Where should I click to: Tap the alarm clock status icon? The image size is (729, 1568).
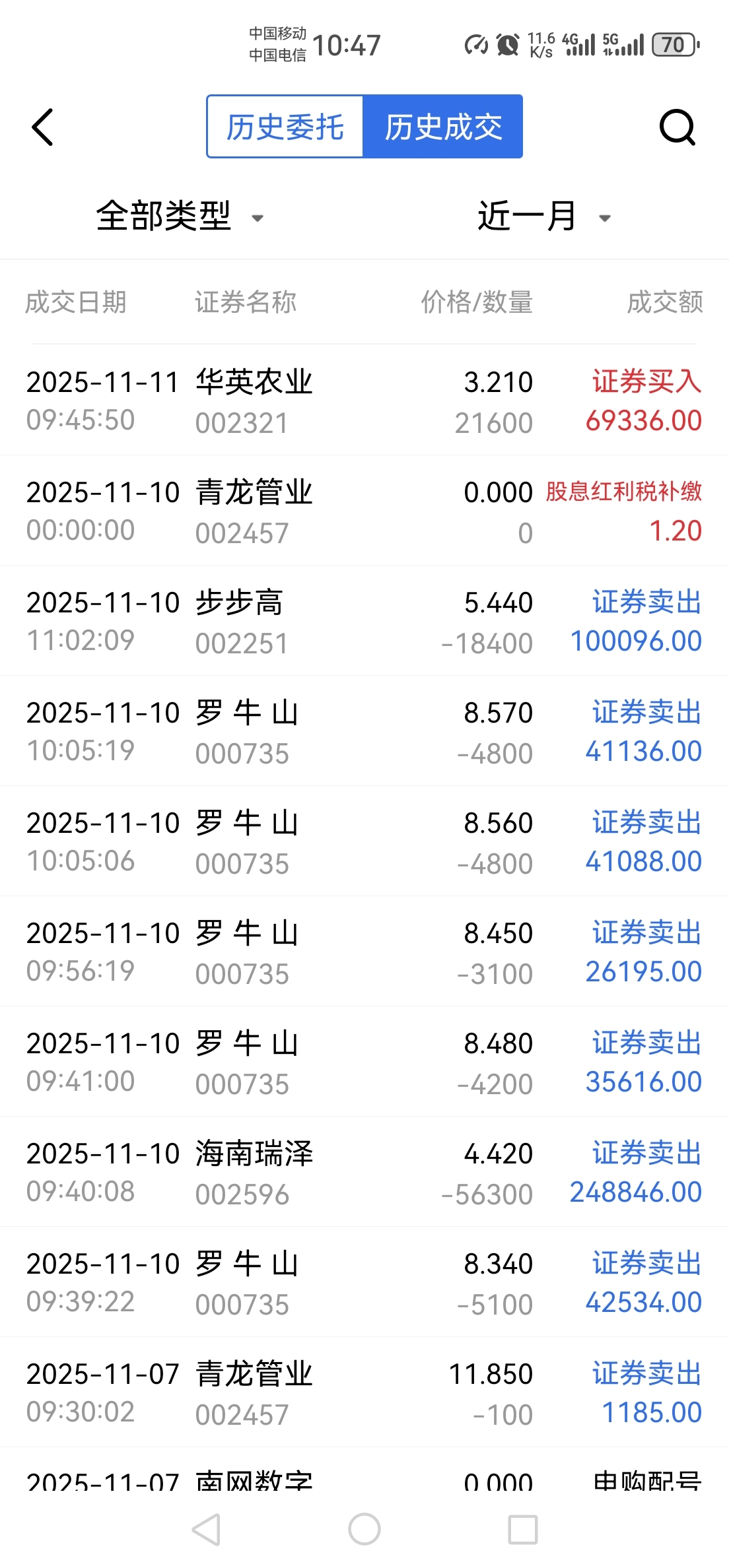click(x=507, y=45)
